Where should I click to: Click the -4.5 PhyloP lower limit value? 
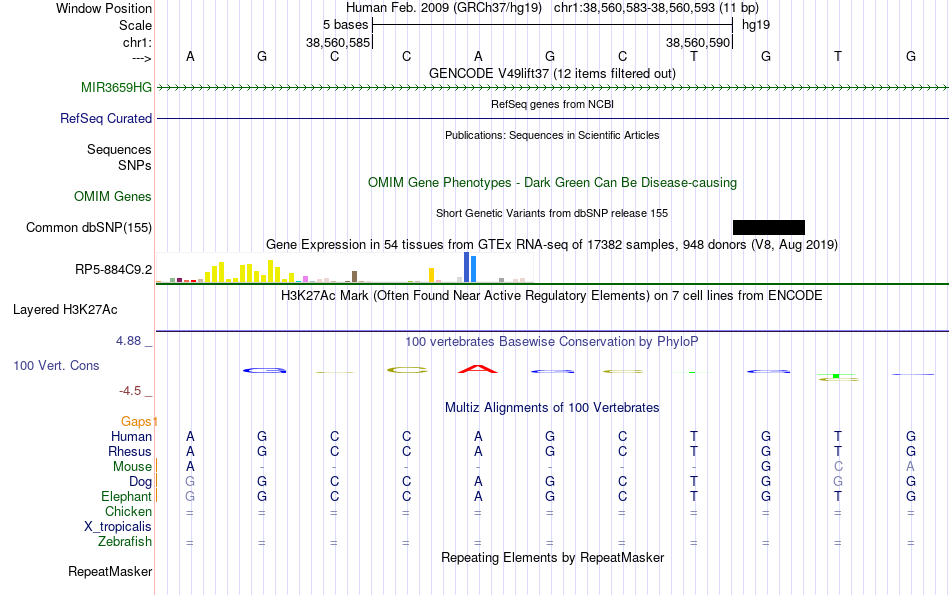point(130,391)
